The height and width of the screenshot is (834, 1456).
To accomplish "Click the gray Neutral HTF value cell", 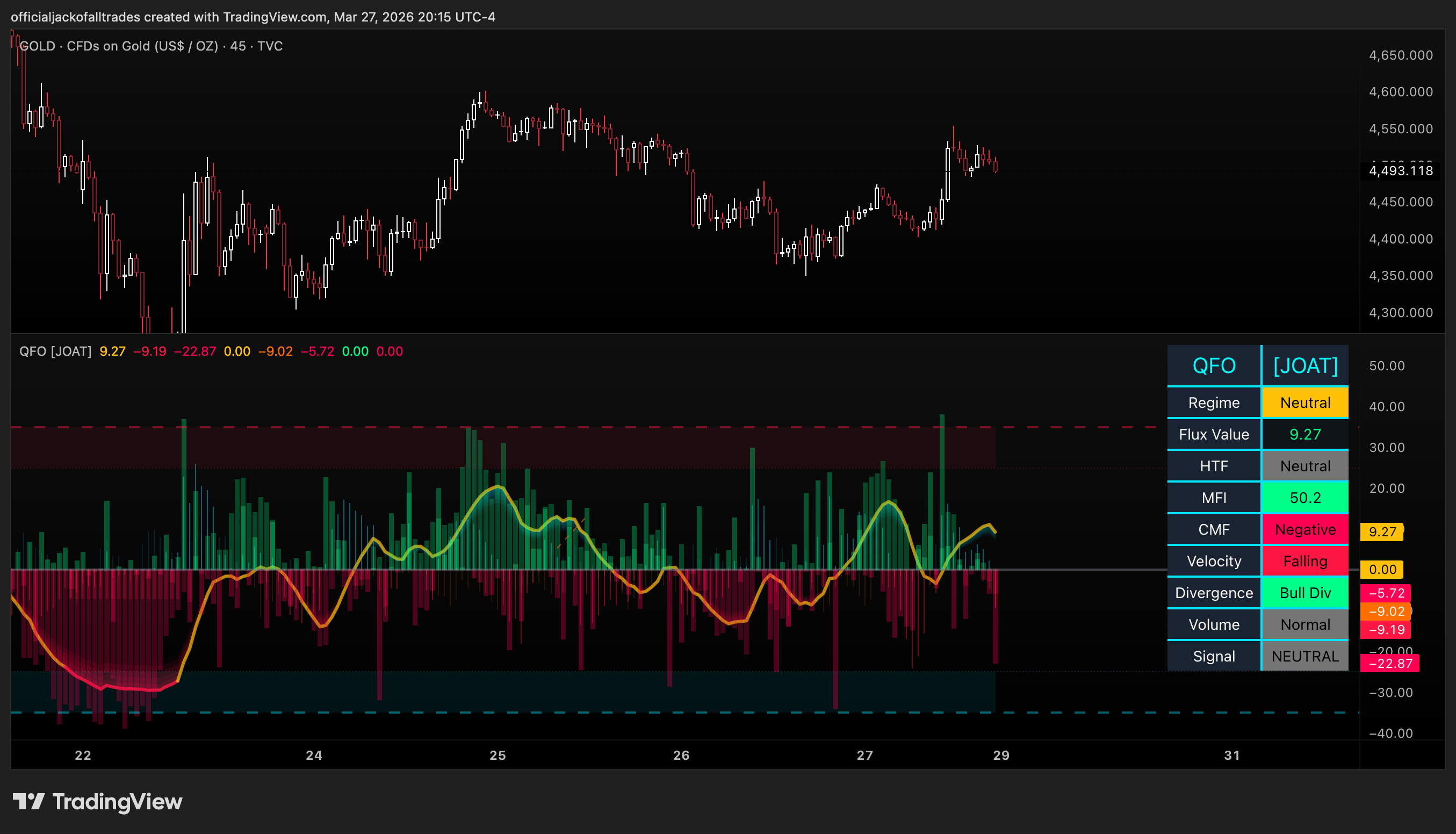I will tap(1306, 466).
